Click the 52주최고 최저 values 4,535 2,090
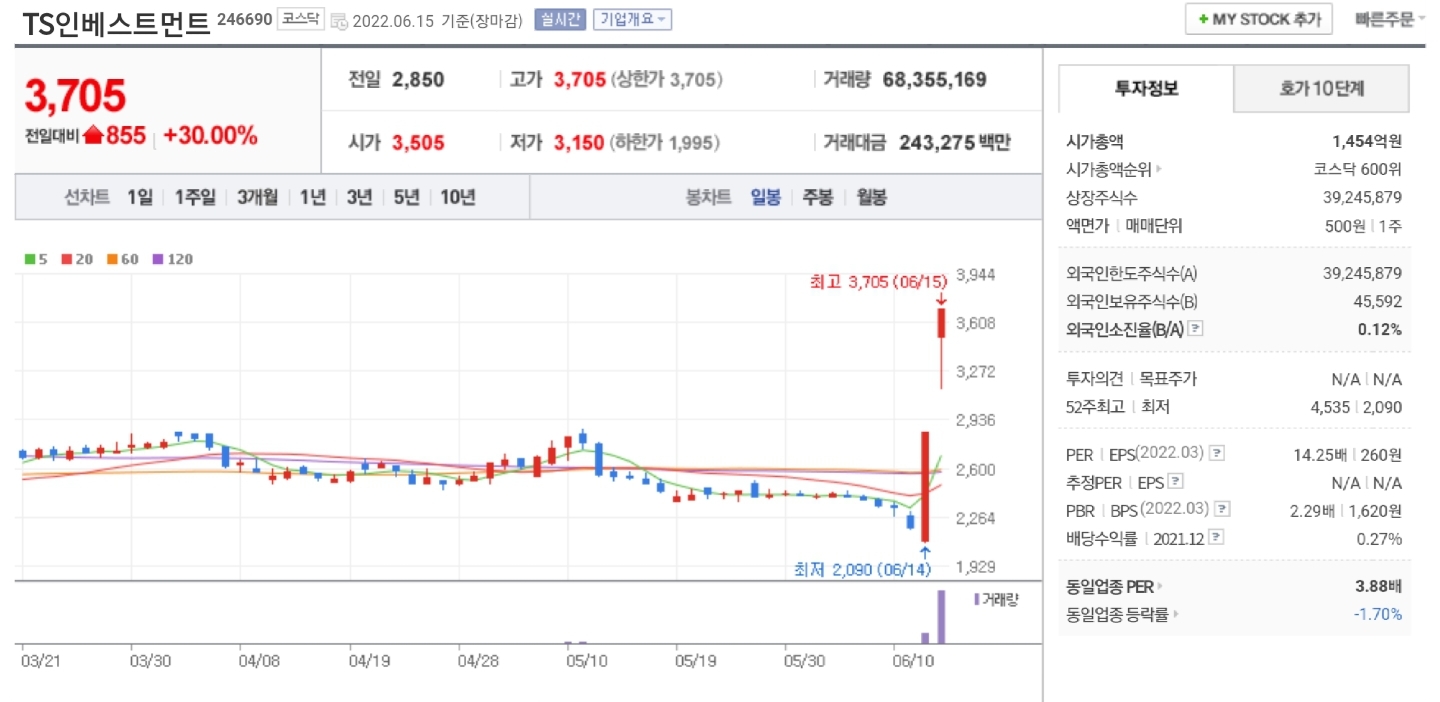 pyautogui.click(x=1357, y=406)
